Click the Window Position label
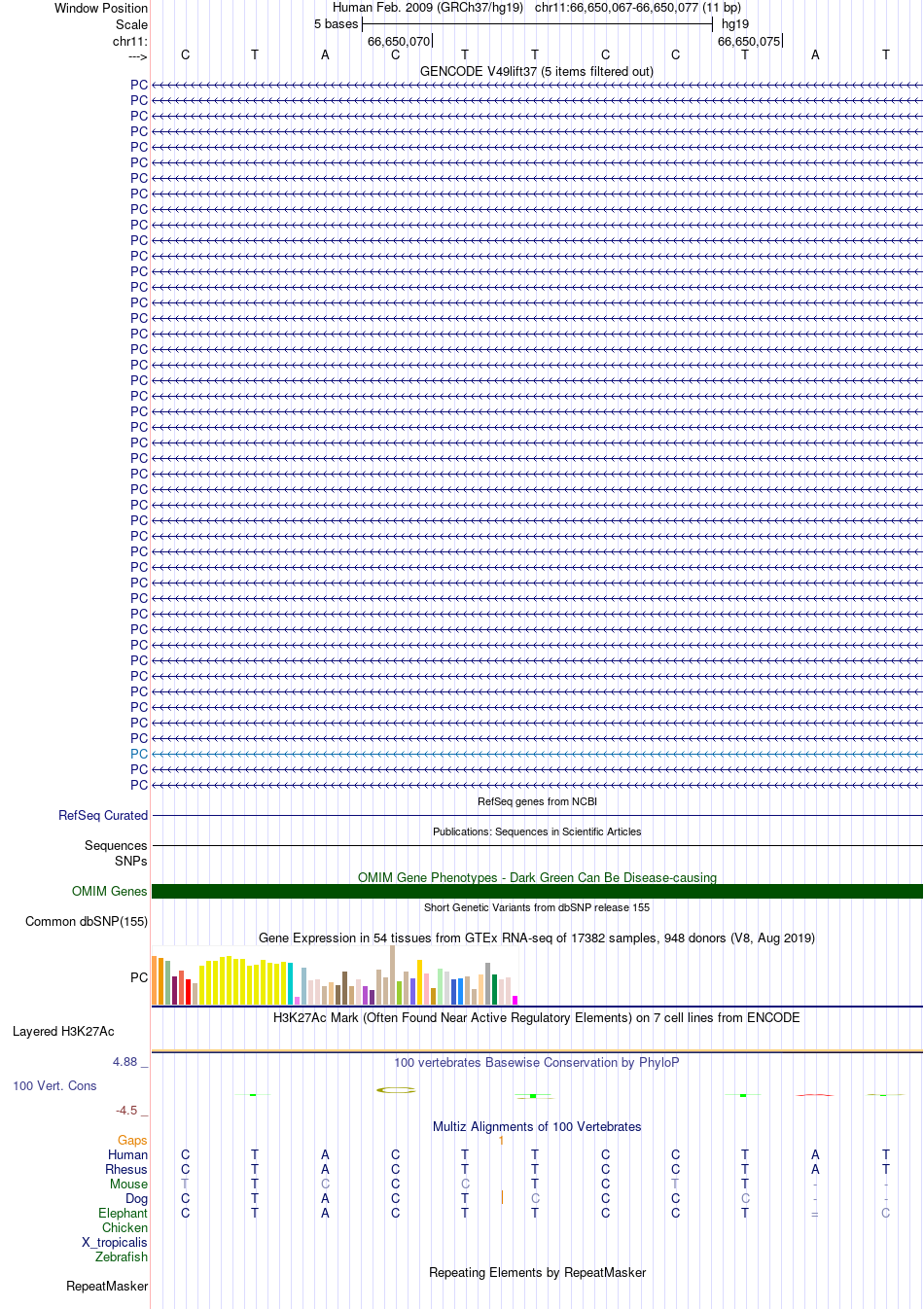The image size is (924, 1309). click(101, 8)
